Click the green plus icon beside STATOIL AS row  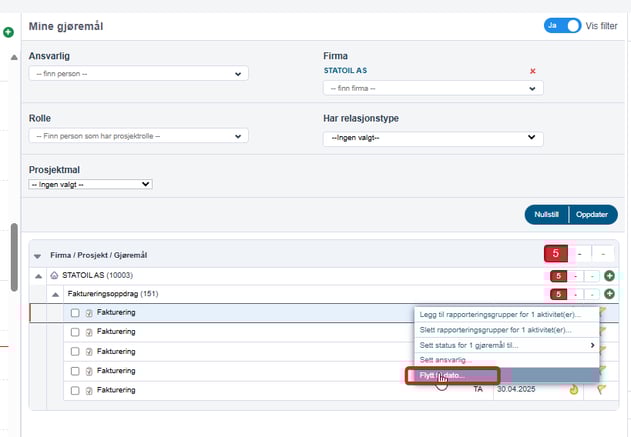[x=609, y=275]
